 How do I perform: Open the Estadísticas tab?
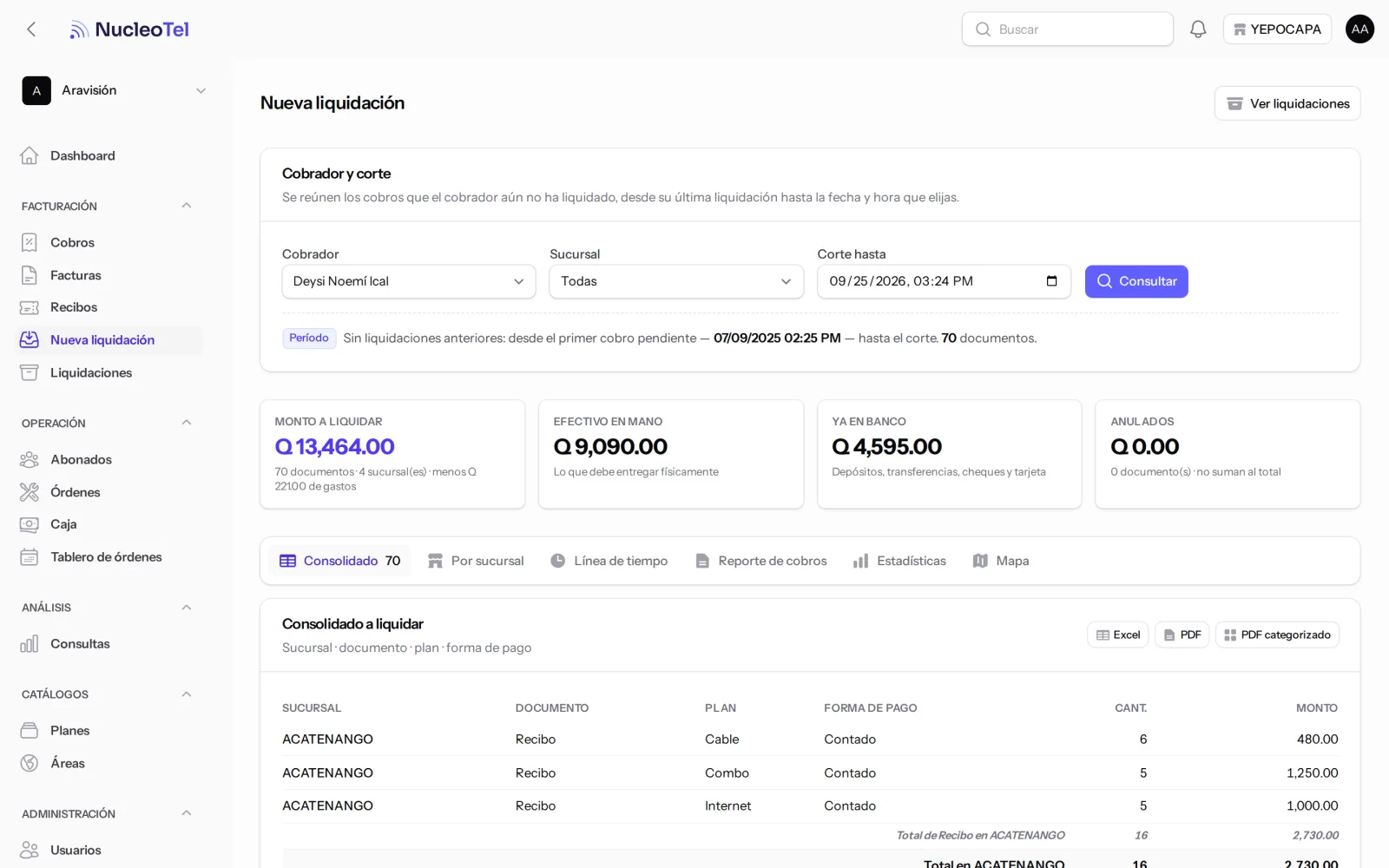click(899, 561)
